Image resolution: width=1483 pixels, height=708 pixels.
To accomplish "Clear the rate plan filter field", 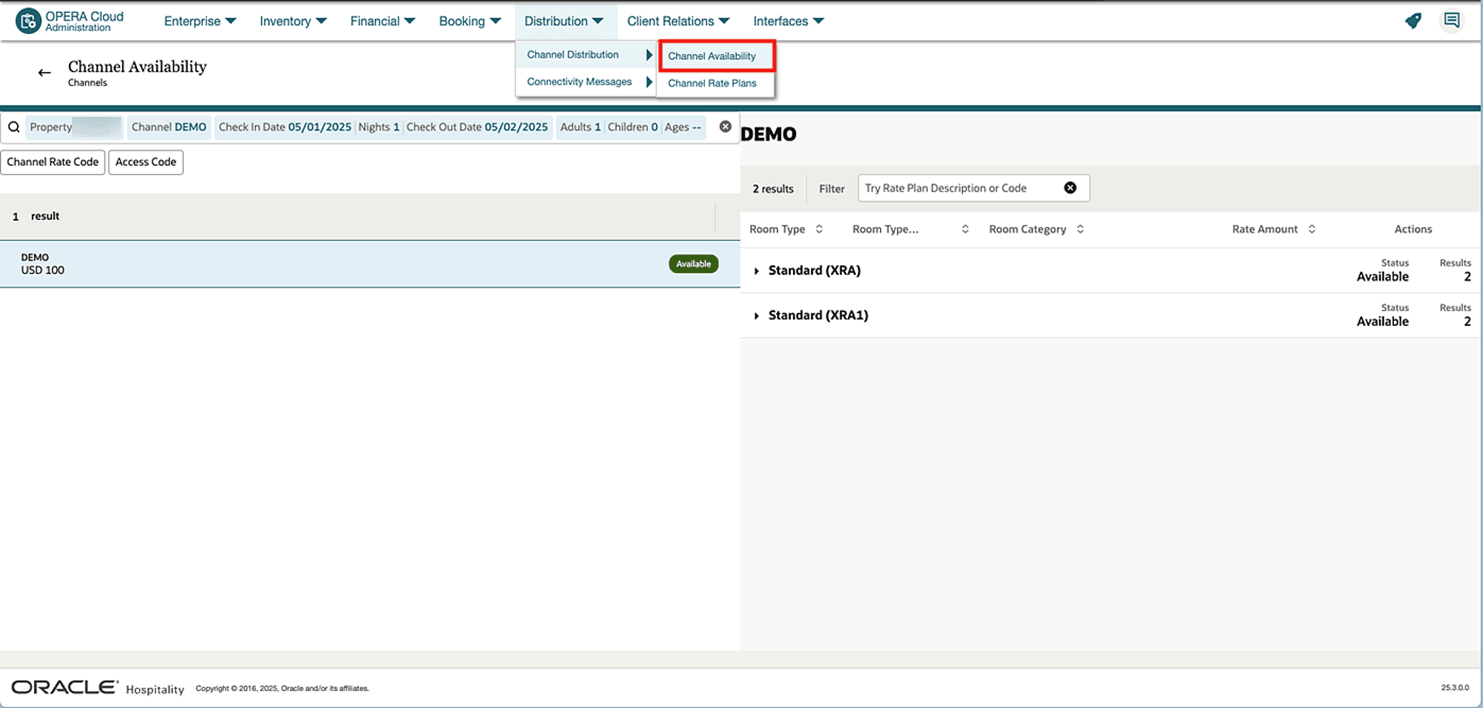I will 1070,188.
